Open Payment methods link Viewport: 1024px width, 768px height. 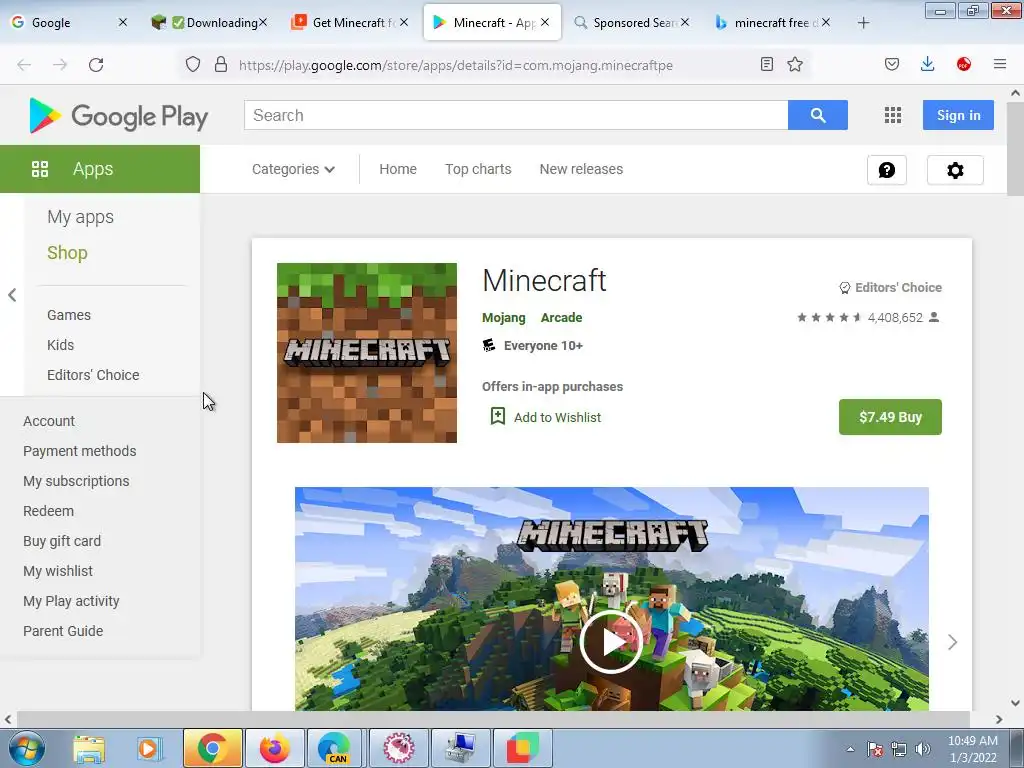click(x=80, y=451)
